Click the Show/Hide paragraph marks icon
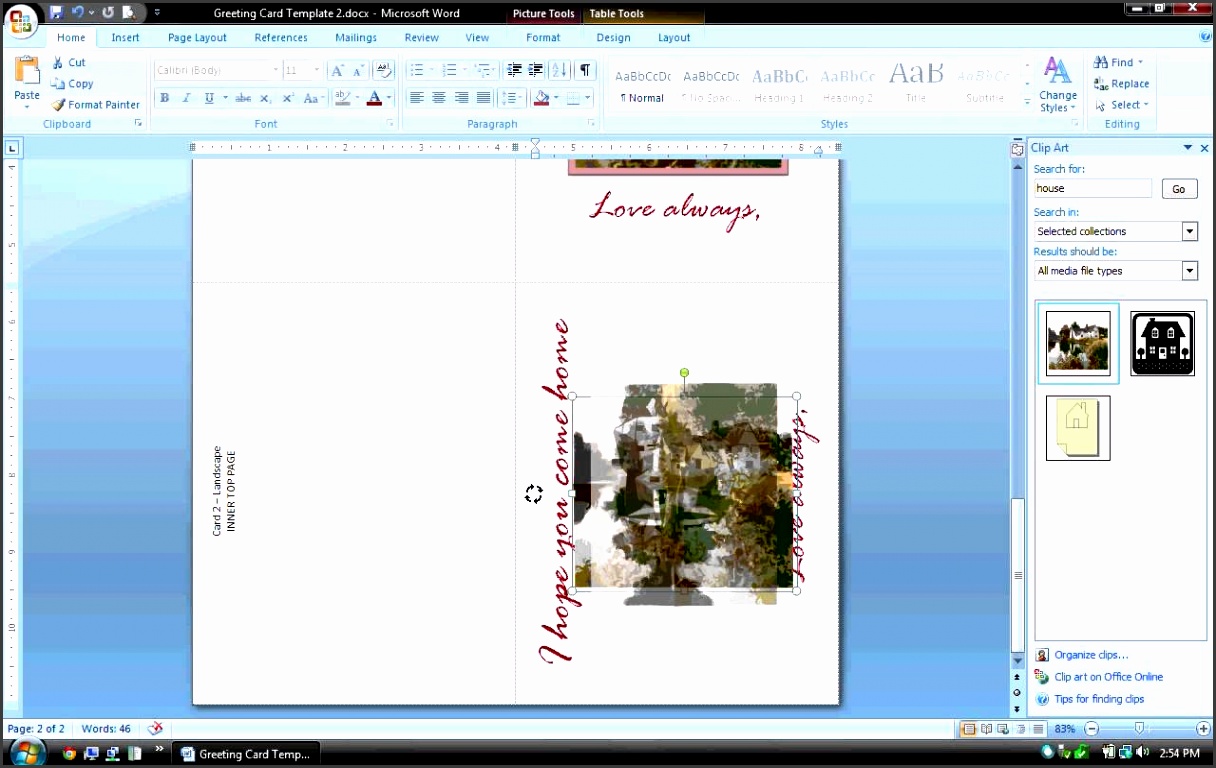 [x=585, y=70]
